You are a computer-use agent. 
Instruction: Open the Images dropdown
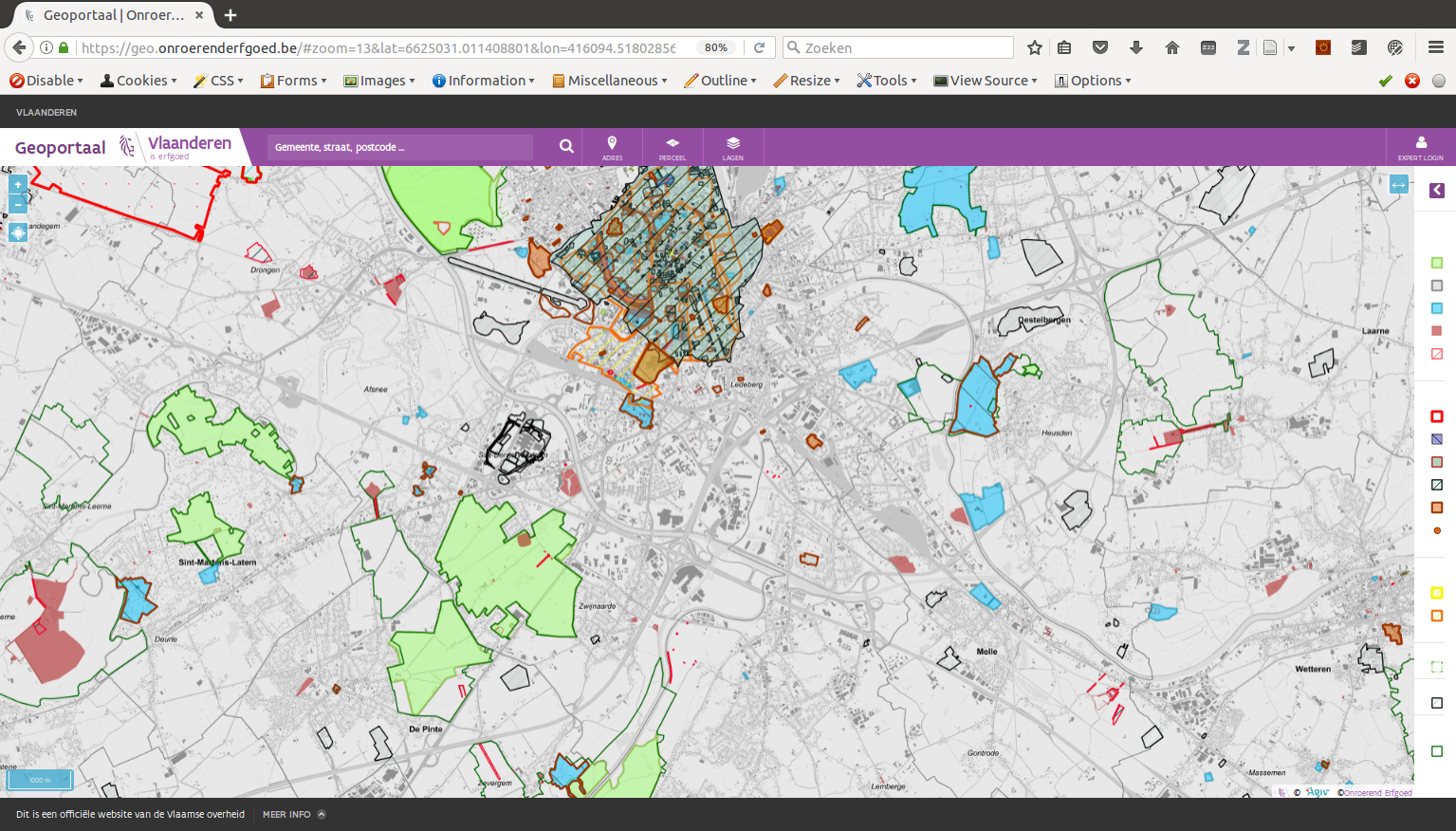tap(379, 81)
